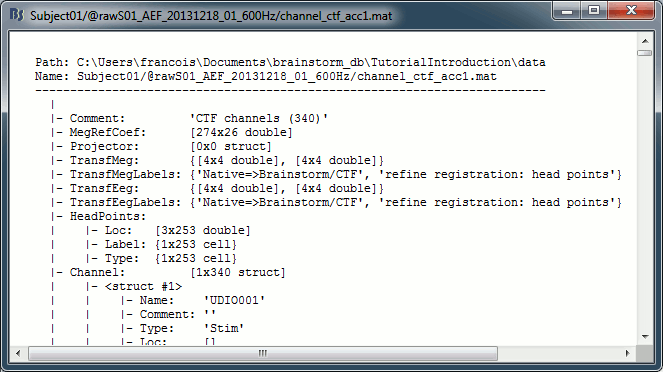Image resolution: width=663 pixels, height=372 pixels.
Task: Click the Path line showing the brainstorm_db folder
Action: click(x=290, y=63)
